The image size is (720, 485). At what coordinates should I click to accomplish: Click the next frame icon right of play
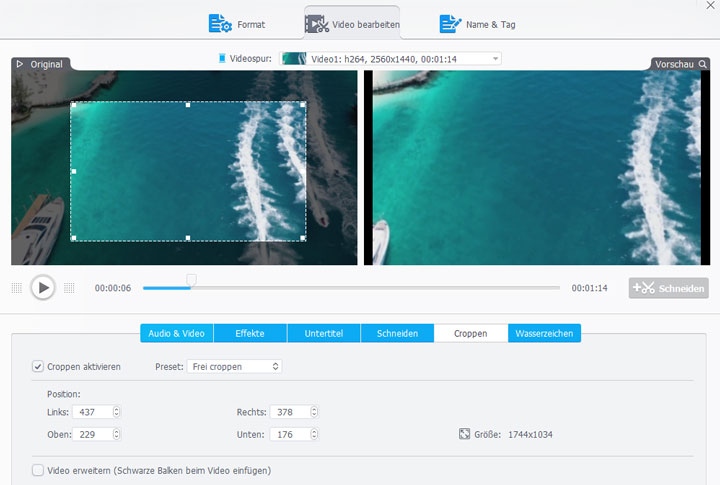pos(69,288)
